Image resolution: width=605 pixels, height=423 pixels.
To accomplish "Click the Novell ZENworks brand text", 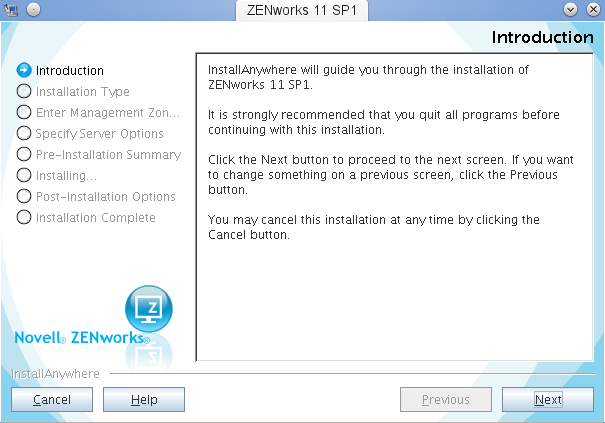I will (82, 338).
